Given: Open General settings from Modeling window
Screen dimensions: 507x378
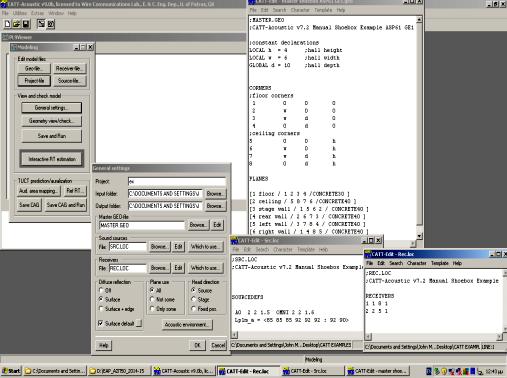Looking at the screenshot, I should click(x=51, y=108).
